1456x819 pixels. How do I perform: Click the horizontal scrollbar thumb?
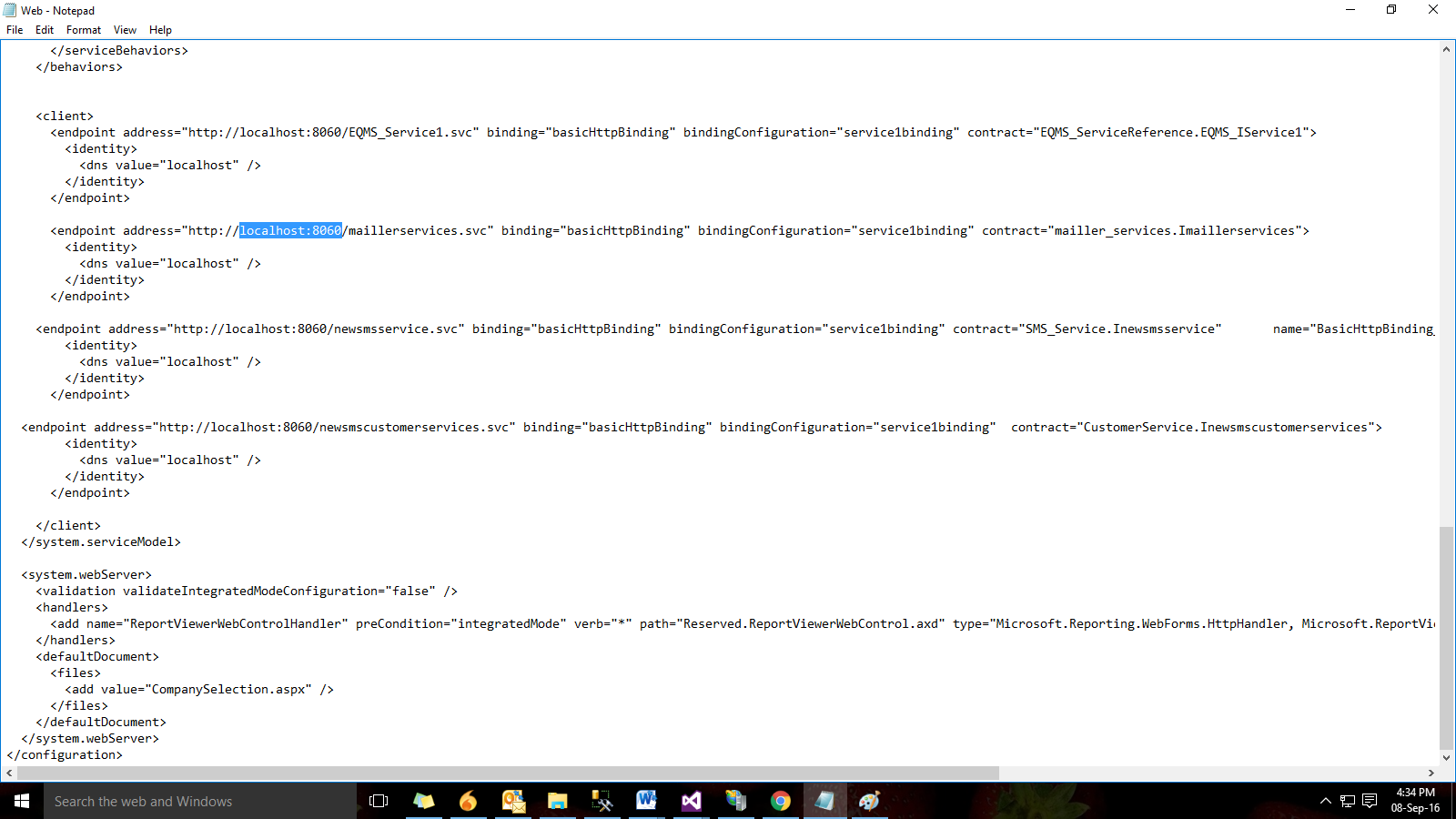(x=508, y=773)
